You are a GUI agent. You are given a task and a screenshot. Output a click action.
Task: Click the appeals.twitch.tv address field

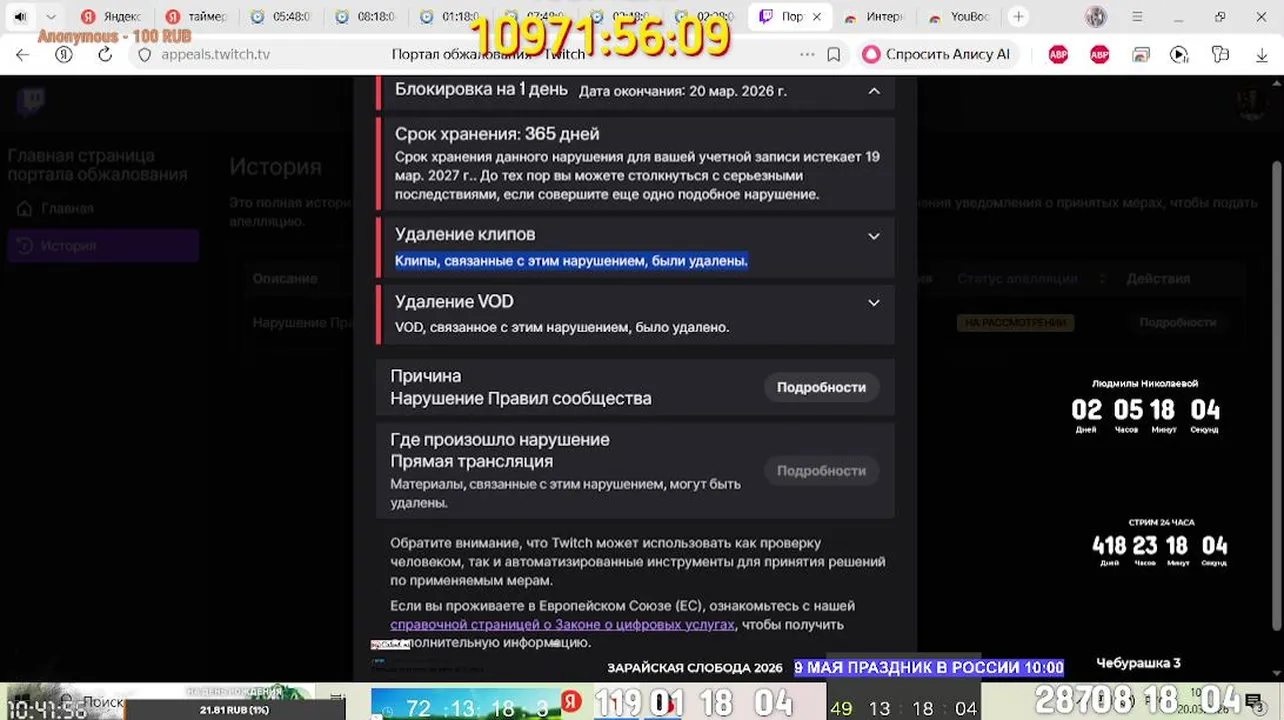pyautogui.click(x=217, y=55)
